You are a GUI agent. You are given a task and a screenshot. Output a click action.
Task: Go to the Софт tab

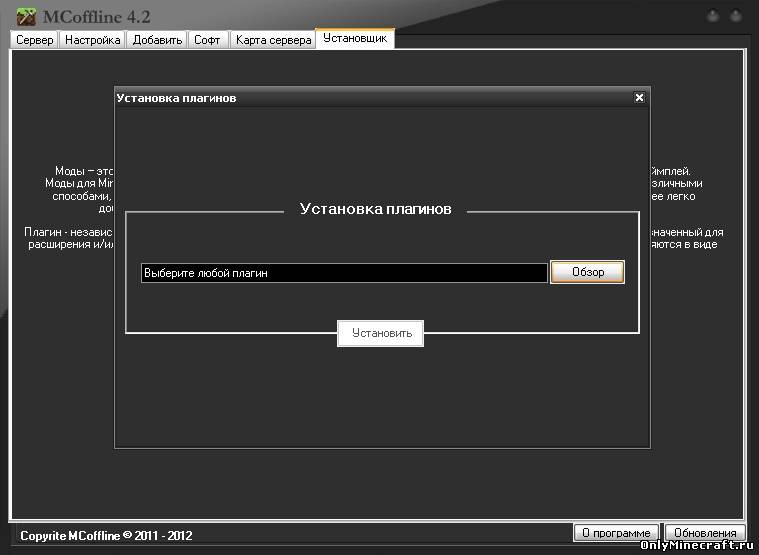(207, 40)
